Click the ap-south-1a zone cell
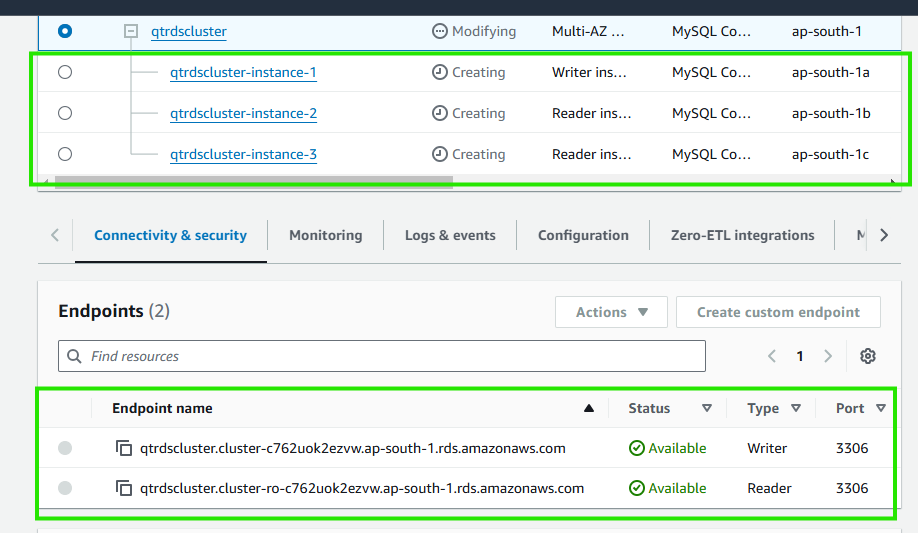The image size is (918, 533). pyautogui.click(x=830, y=72)
